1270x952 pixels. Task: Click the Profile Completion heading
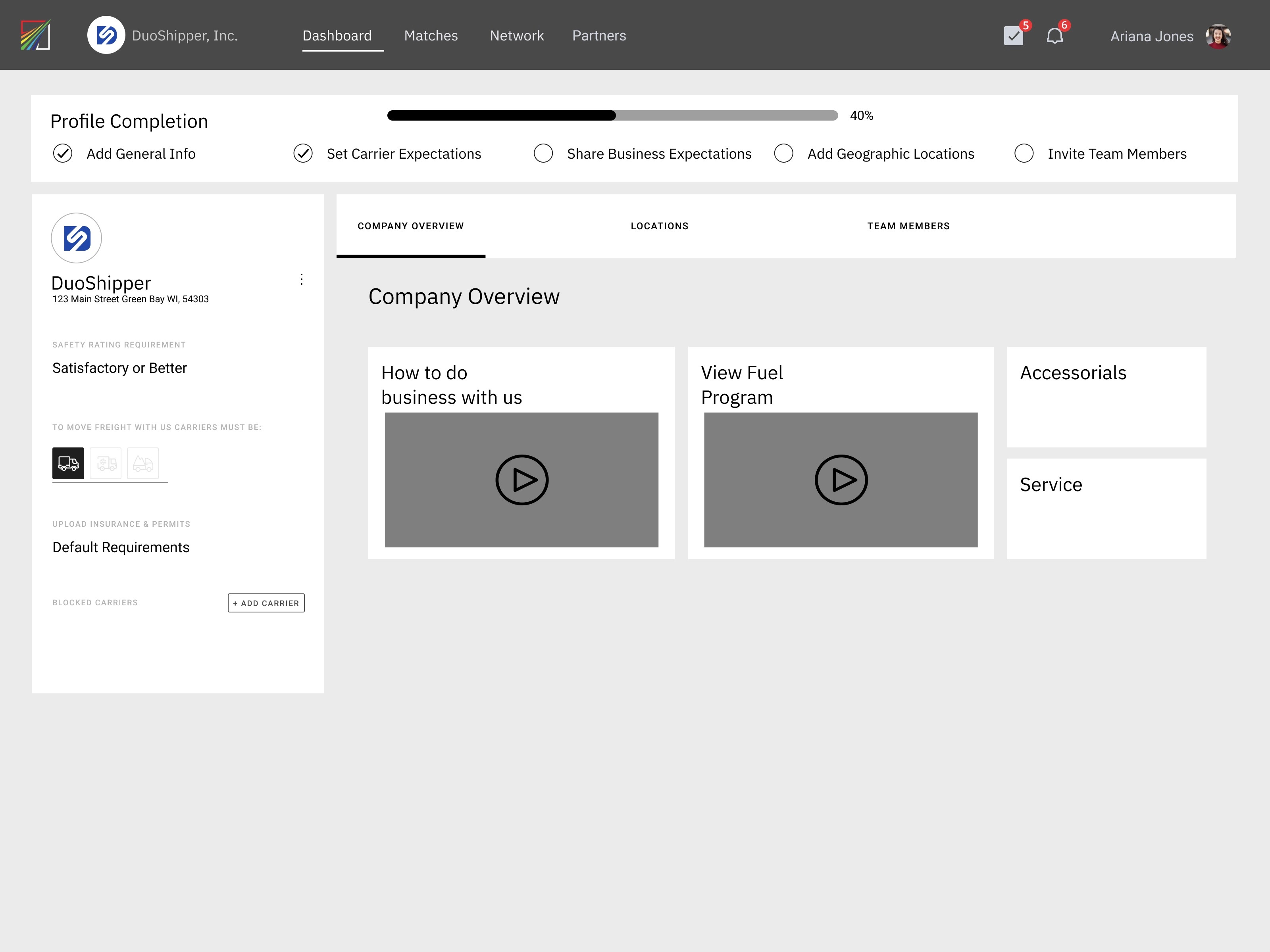point(129,122)
